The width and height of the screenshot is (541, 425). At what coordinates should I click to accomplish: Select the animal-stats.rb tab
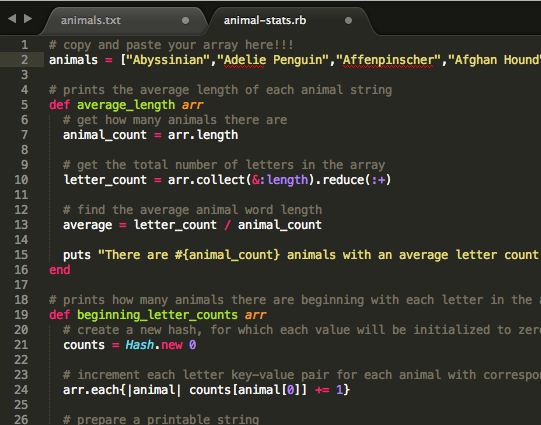(x=265, y=20)
